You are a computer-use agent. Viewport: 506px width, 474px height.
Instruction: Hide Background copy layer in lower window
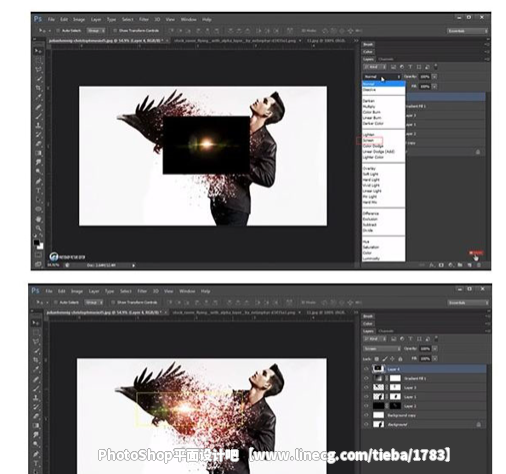click(x=366, y=415)
